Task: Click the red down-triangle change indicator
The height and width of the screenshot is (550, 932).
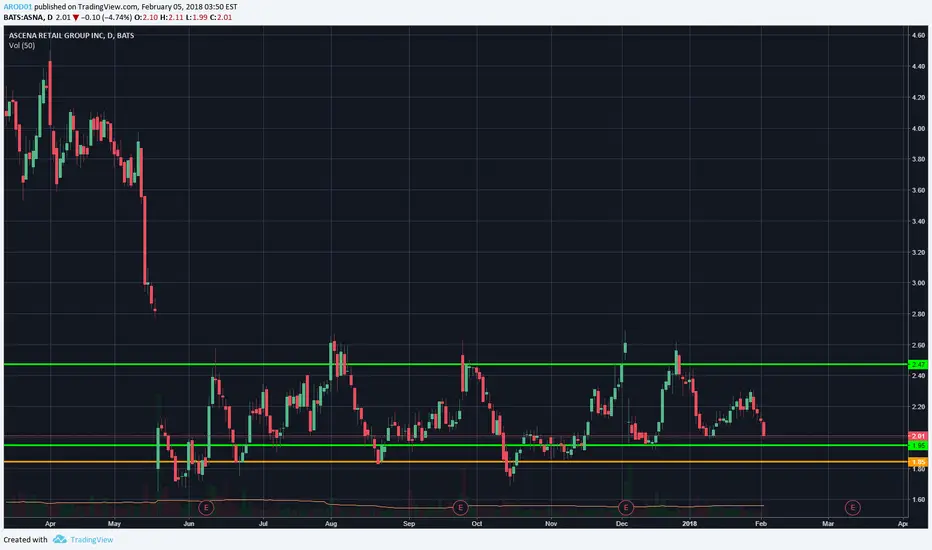Action: point(75,17)
